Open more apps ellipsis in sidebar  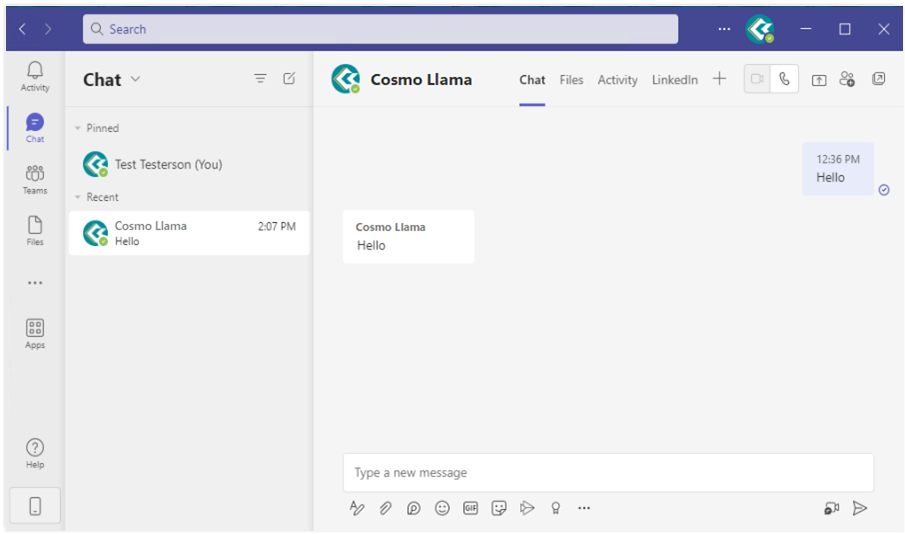(x=35, y=283)
